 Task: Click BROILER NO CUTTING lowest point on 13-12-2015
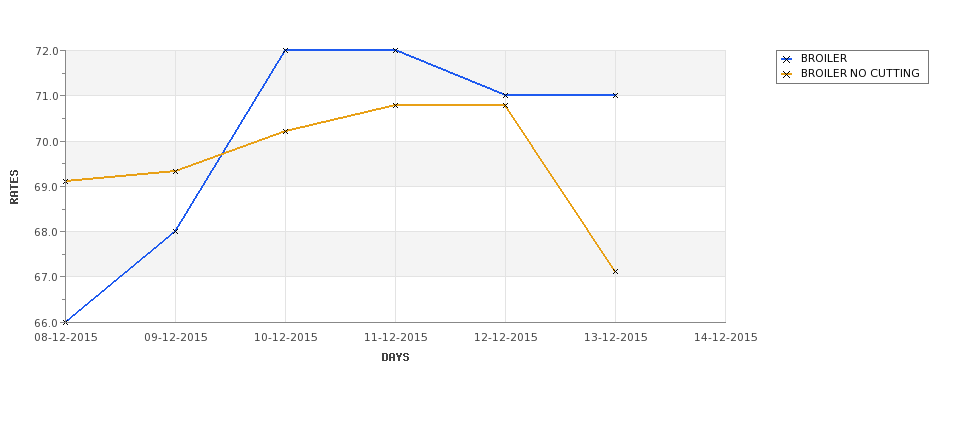pos(616,272)
